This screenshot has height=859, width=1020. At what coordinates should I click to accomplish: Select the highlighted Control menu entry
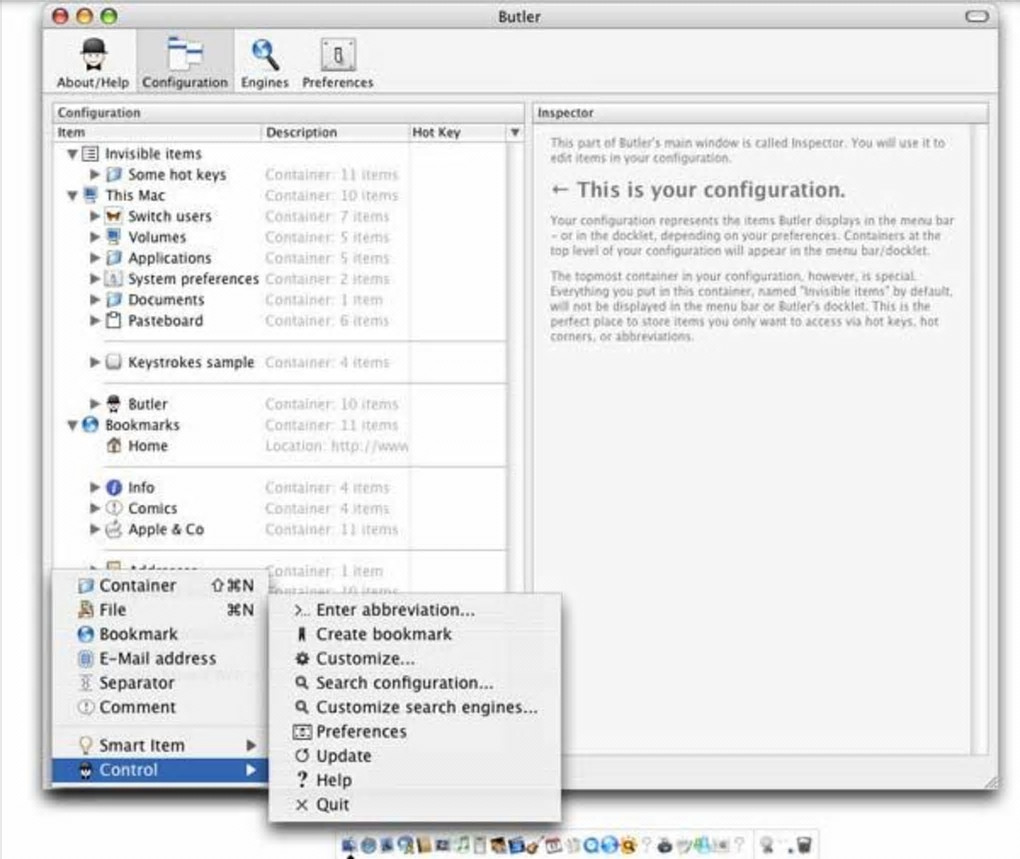[x=160, y=770]
